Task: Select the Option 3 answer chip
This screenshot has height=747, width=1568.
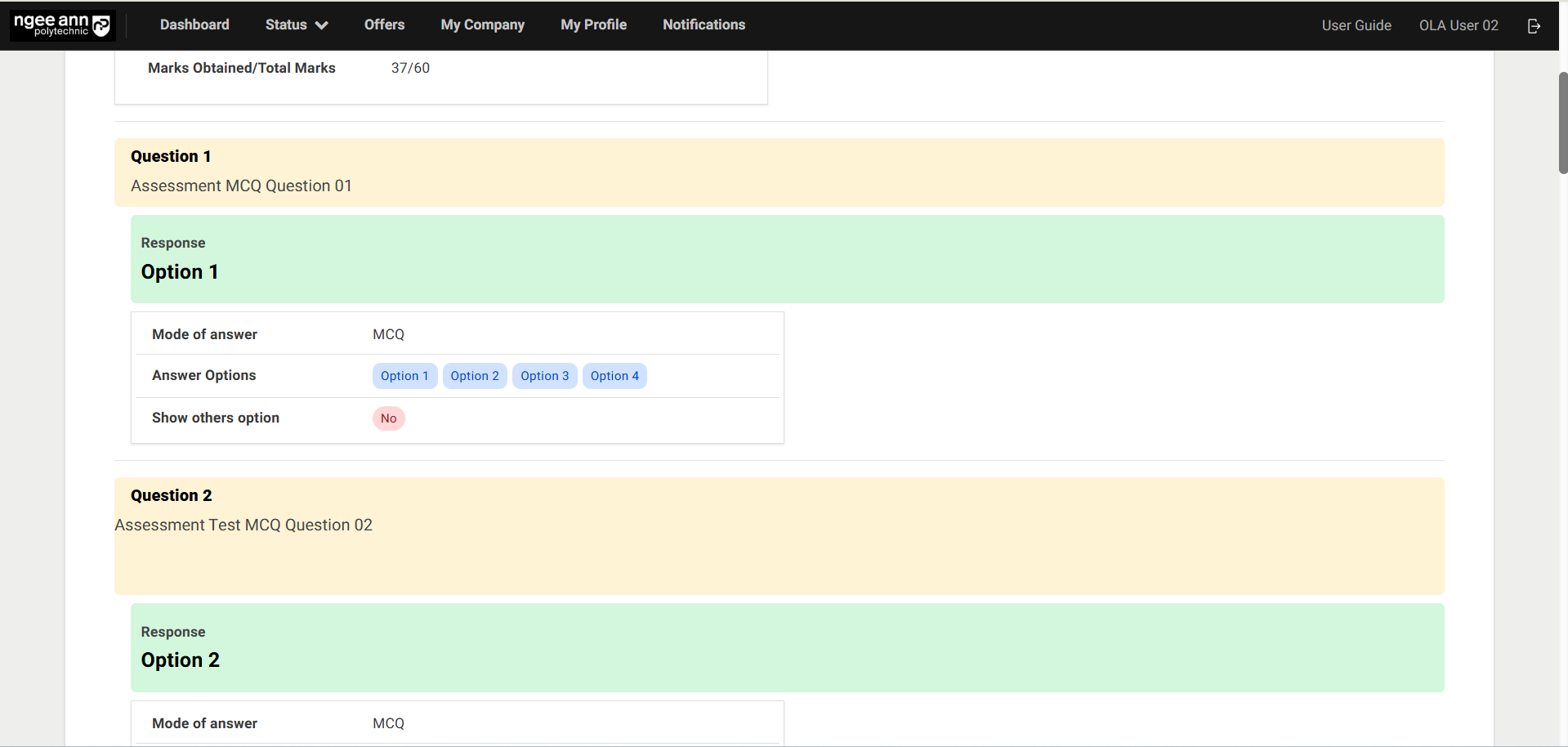Action: 544,376
